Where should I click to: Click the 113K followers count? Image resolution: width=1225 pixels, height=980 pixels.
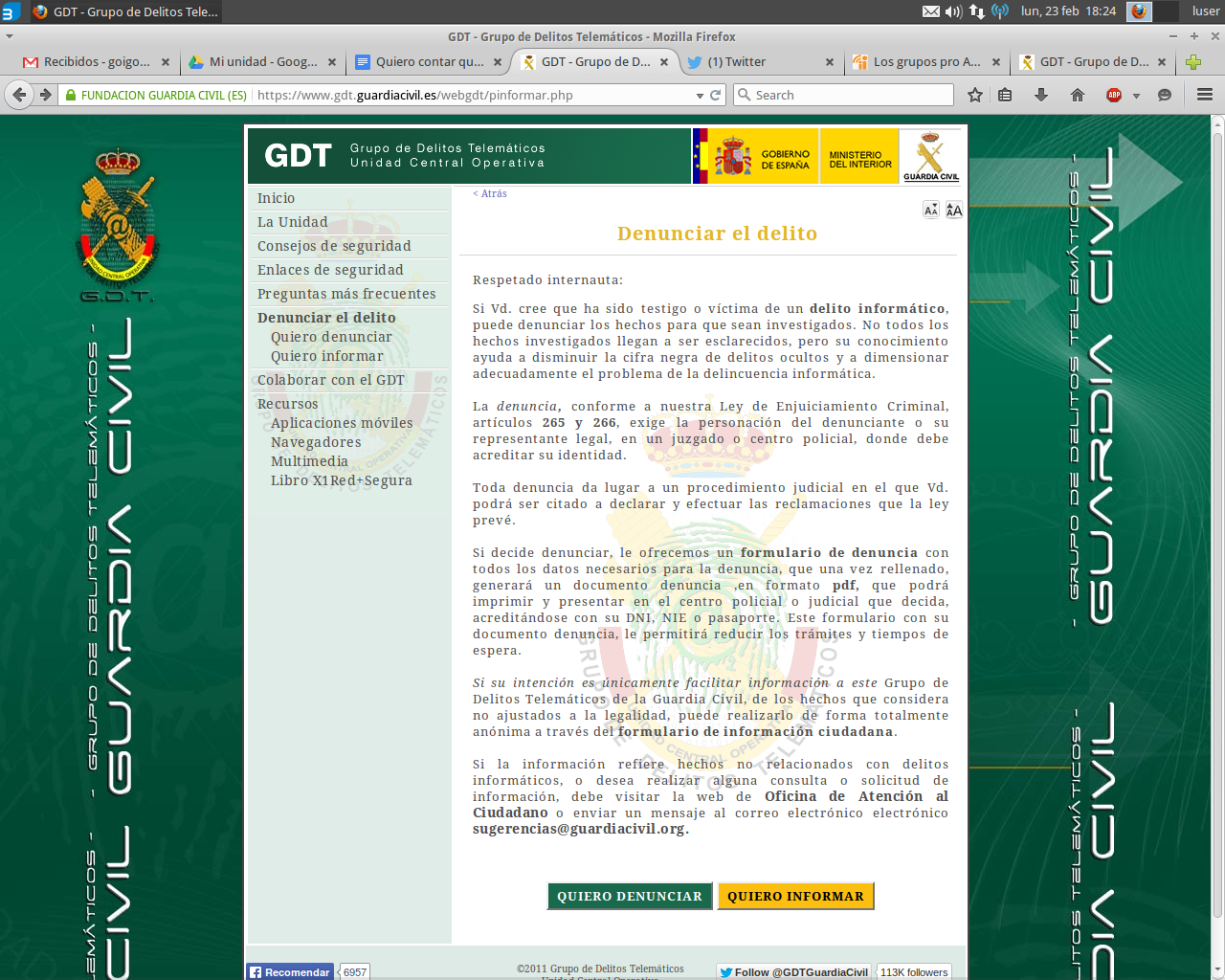[914, 971]
